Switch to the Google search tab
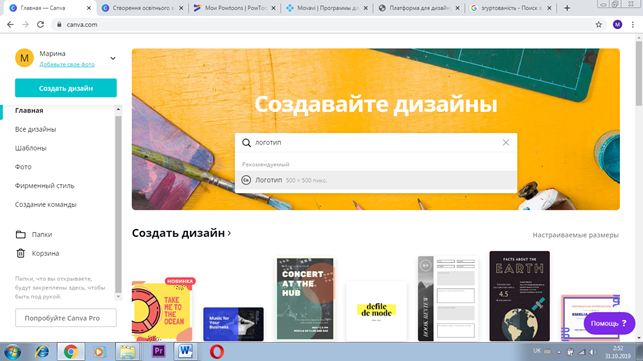The width and height of the screenshot is (643, 361). click(x=512, y=8)
